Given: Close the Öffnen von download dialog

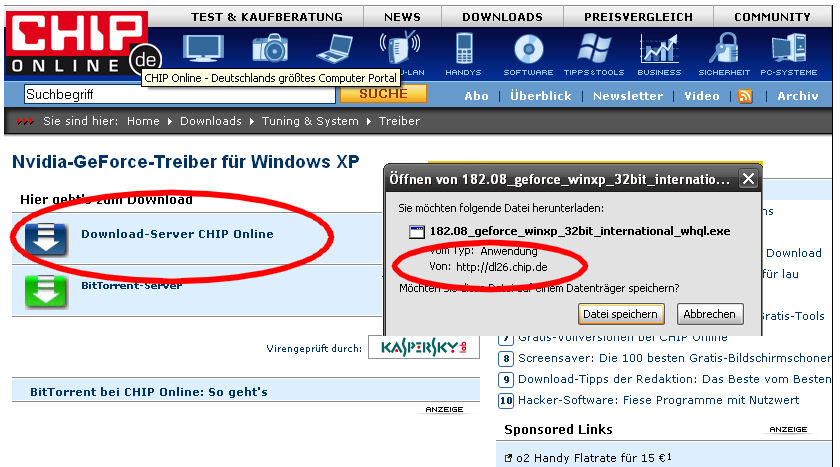Looking at the screenshot, I should [748, 179].
